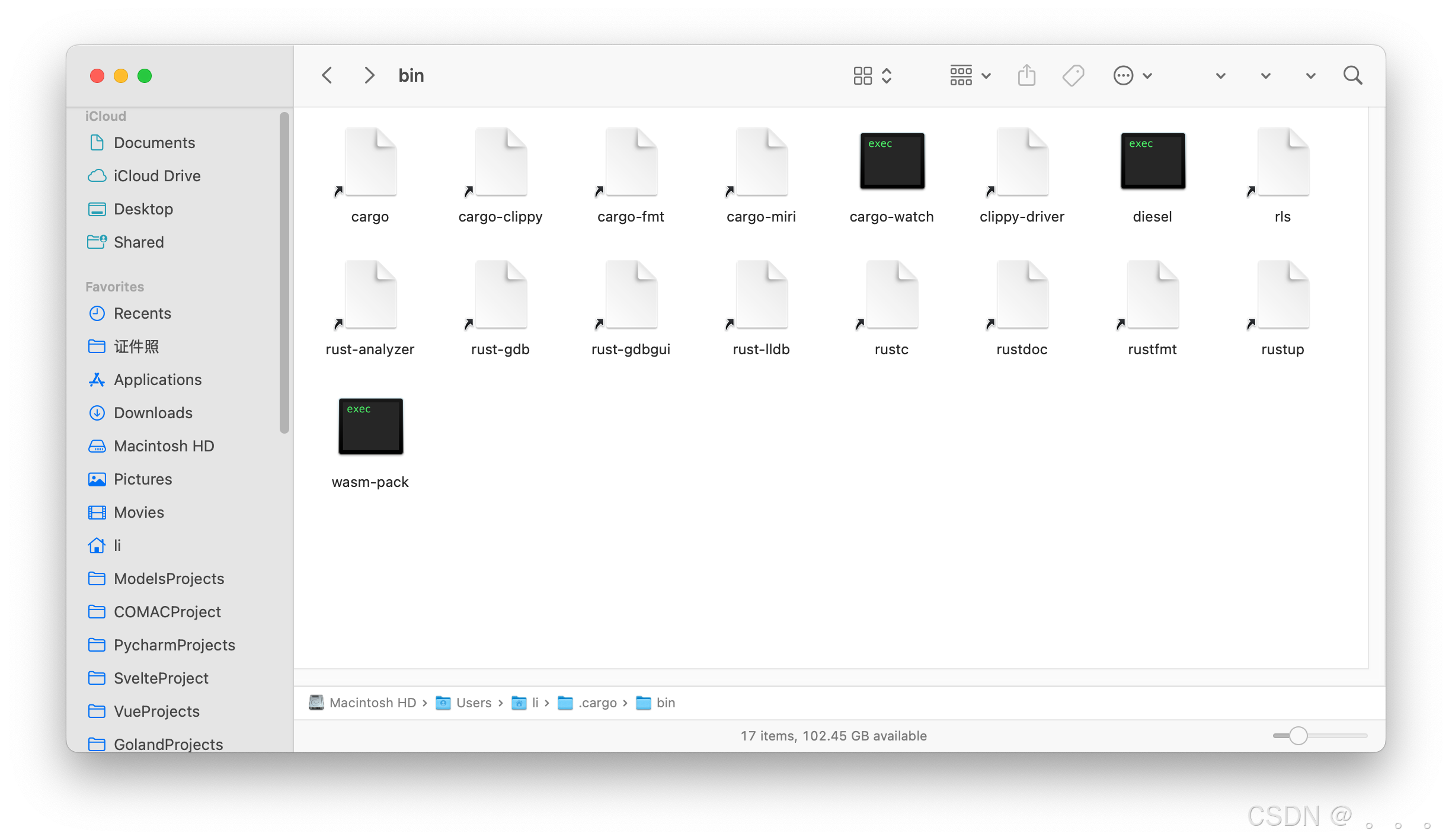Viewport: 1452px width, 840px height.
Task: Expand the middle unlabeled toolbar chevron
Action: coord(1265,76)
